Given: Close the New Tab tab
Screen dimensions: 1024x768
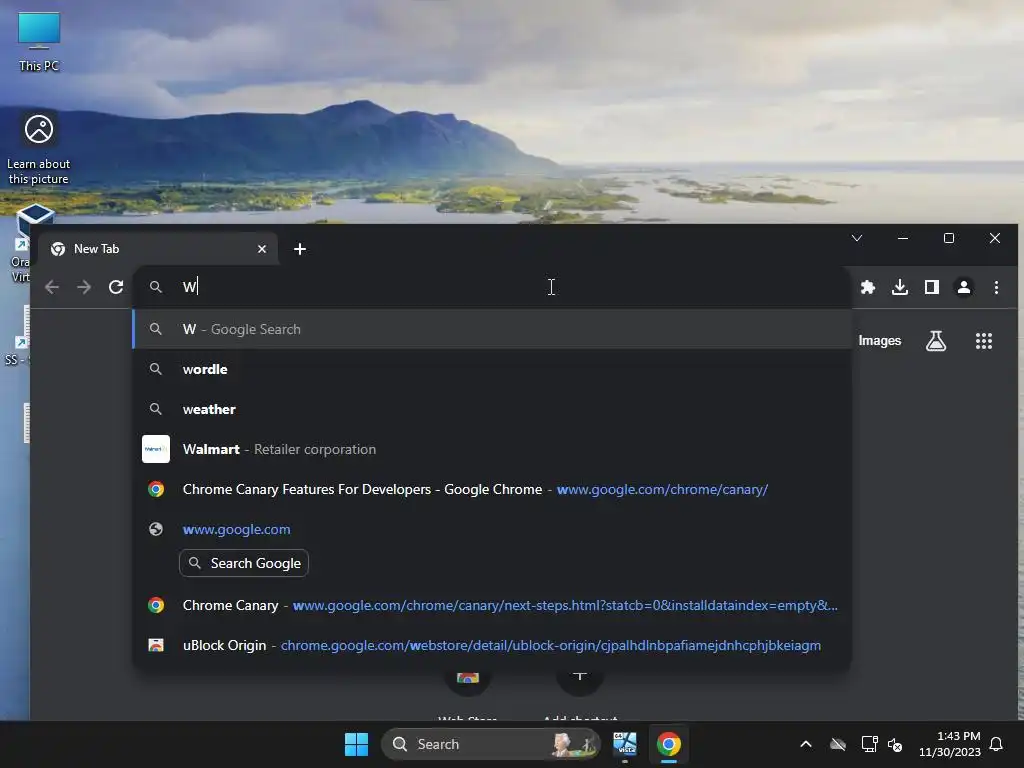Looking at the screenshot, I should 262,249.
